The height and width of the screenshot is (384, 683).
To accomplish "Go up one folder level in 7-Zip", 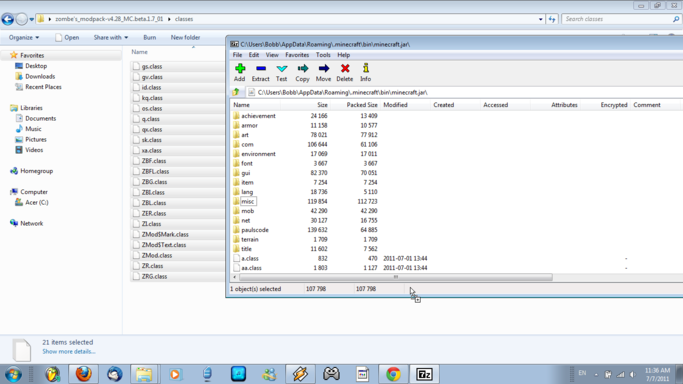I will pyautogui.click(x=236, y=92).
